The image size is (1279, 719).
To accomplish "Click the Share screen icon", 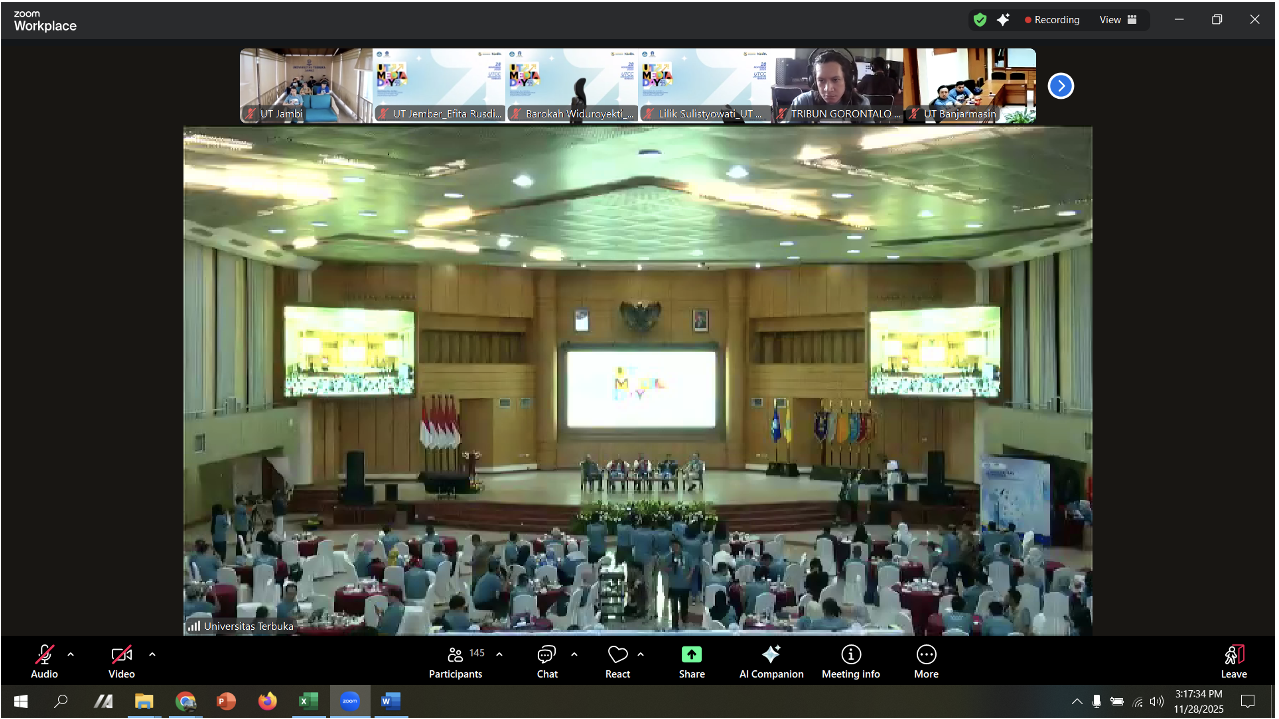I will (691, 655).
